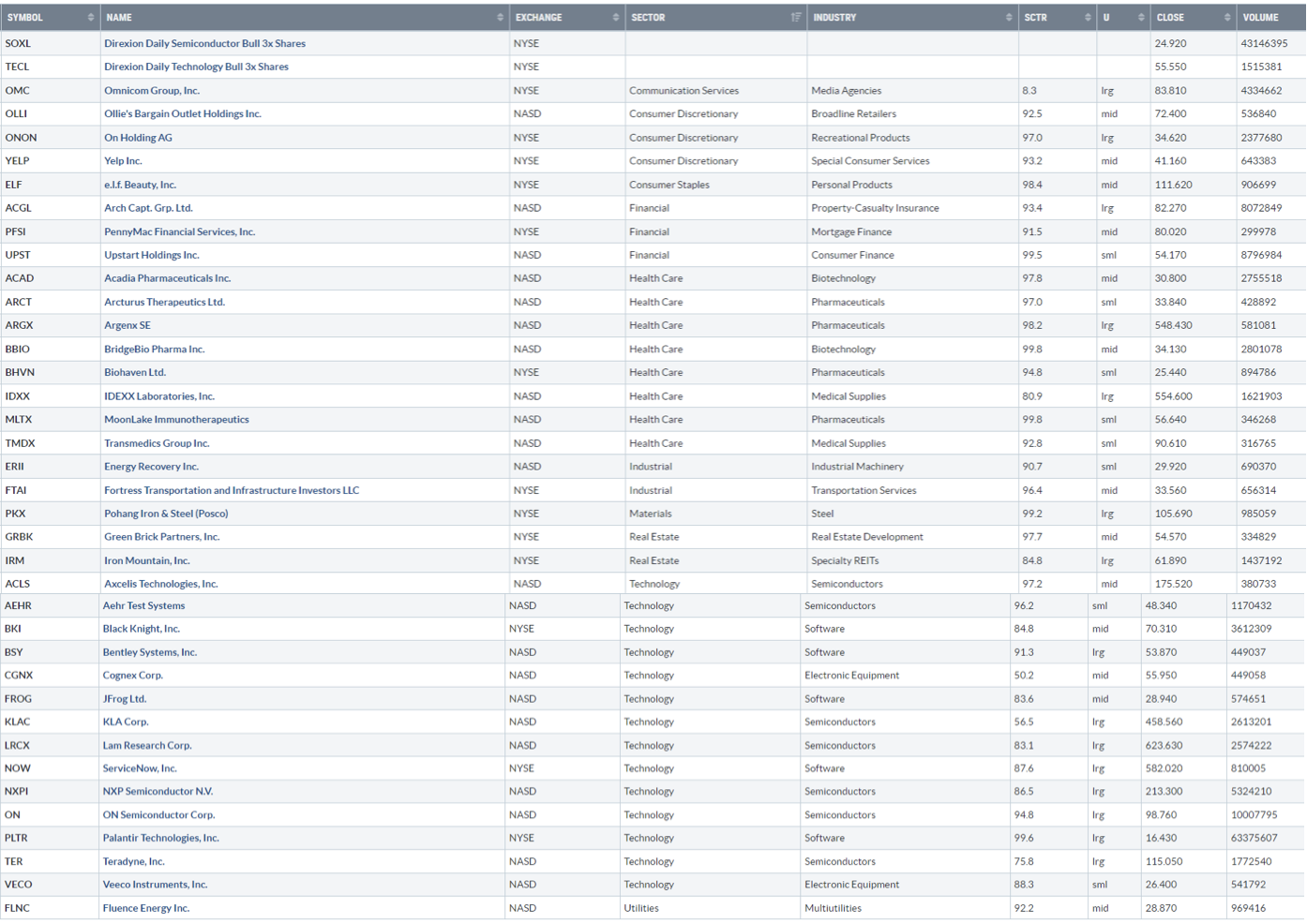Click the JFrog Ltd. link

[x=125, y=699]
